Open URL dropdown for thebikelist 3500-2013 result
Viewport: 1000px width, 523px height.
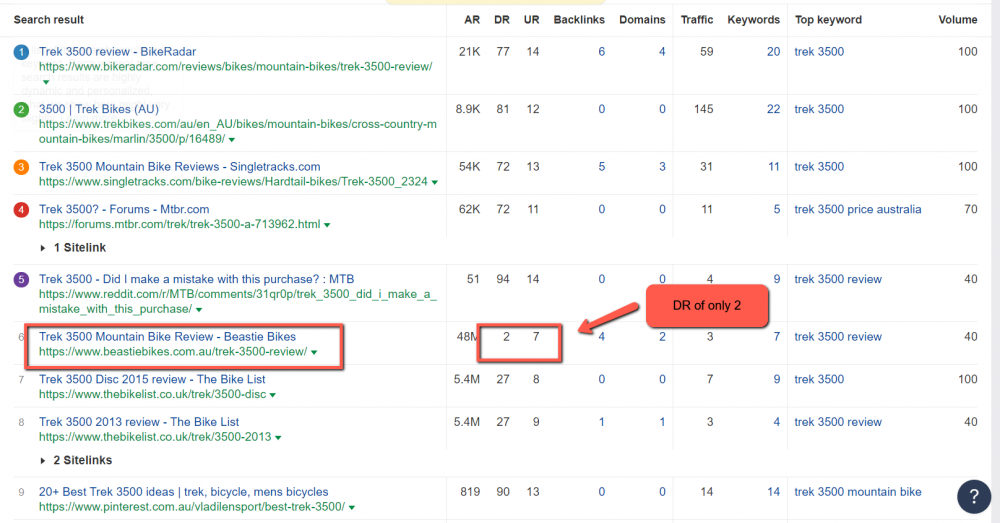278,438
